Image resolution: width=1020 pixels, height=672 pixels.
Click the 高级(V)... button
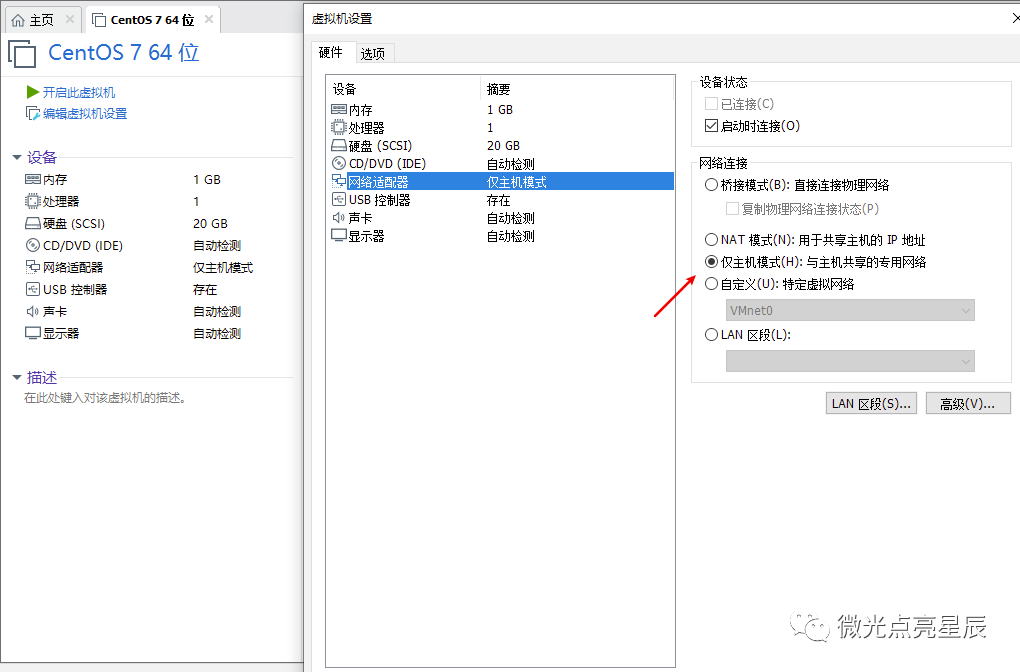pyautogui.click(x=967, y=402)
